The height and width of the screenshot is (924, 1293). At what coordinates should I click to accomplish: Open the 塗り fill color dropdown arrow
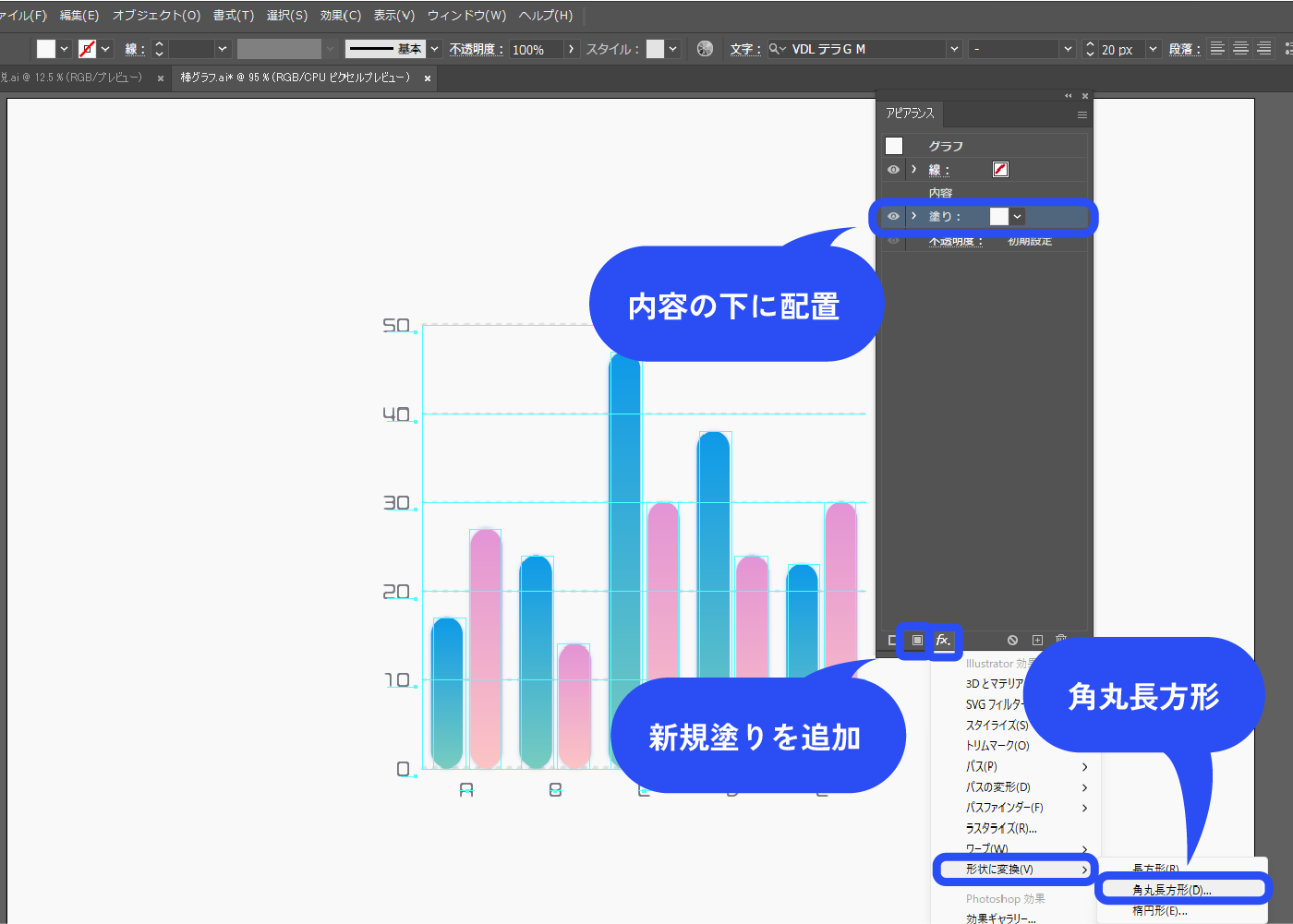coord(1017,217)
